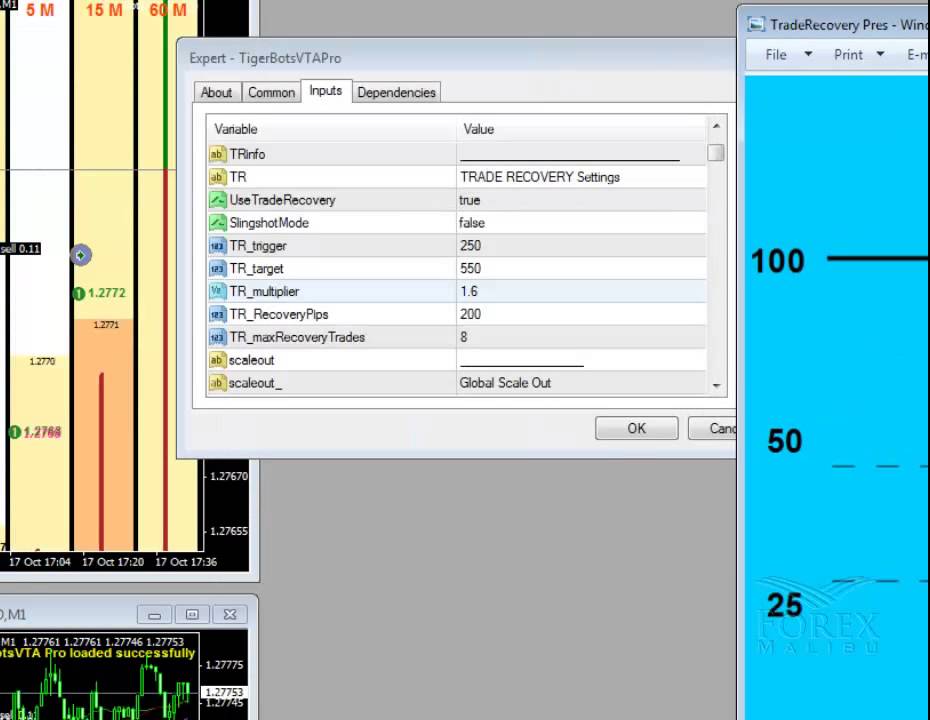Expand the File dropdown arrow
930x720 pixels.
point(808,54)
